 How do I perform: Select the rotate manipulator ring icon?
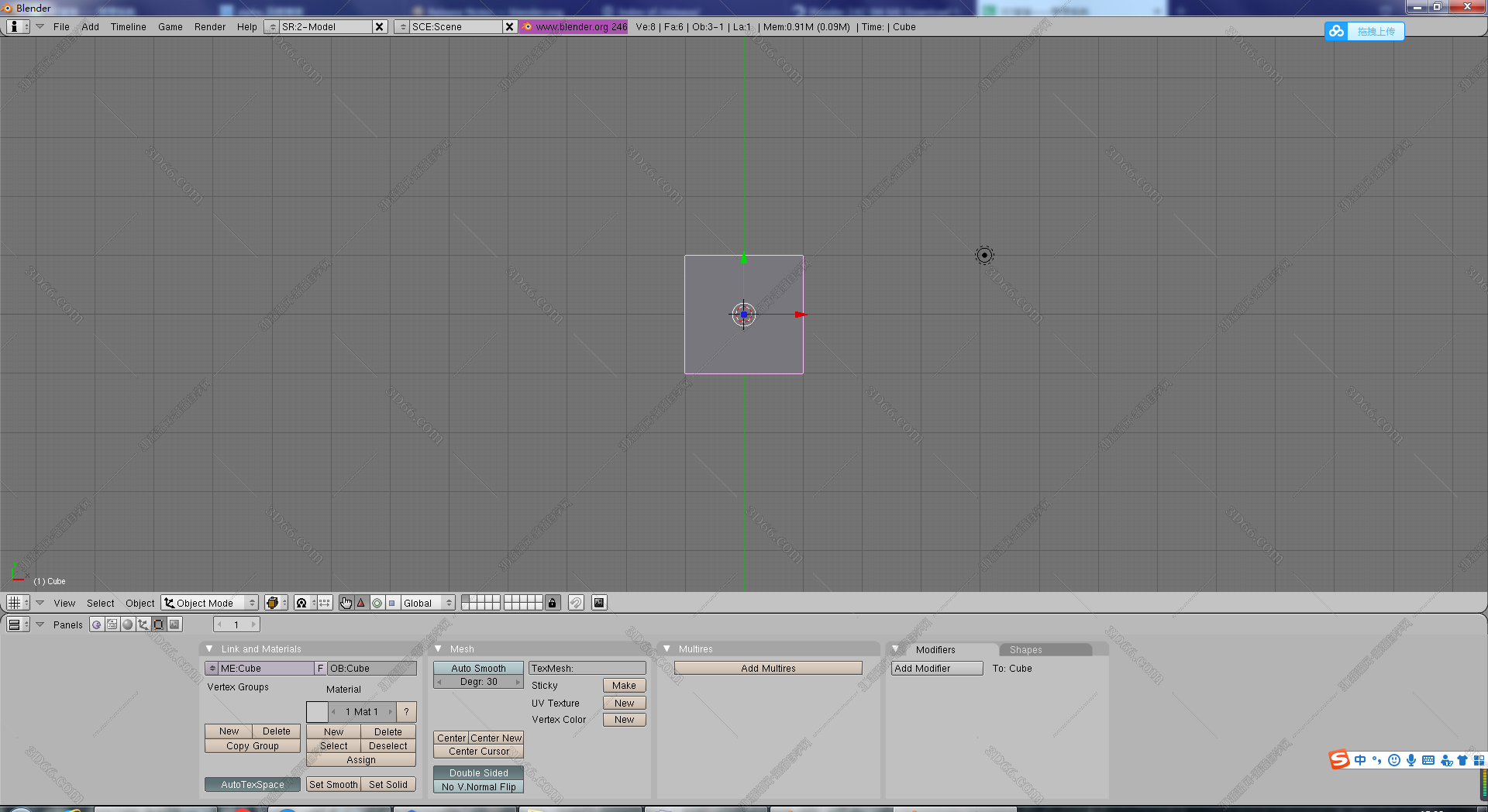(377, 603)
